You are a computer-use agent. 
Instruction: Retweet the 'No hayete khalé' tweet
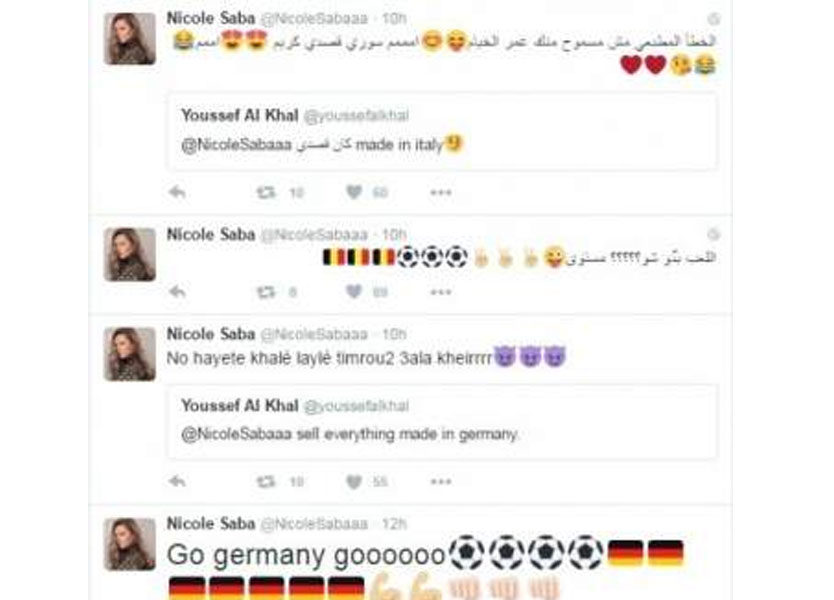click(266, 481)
